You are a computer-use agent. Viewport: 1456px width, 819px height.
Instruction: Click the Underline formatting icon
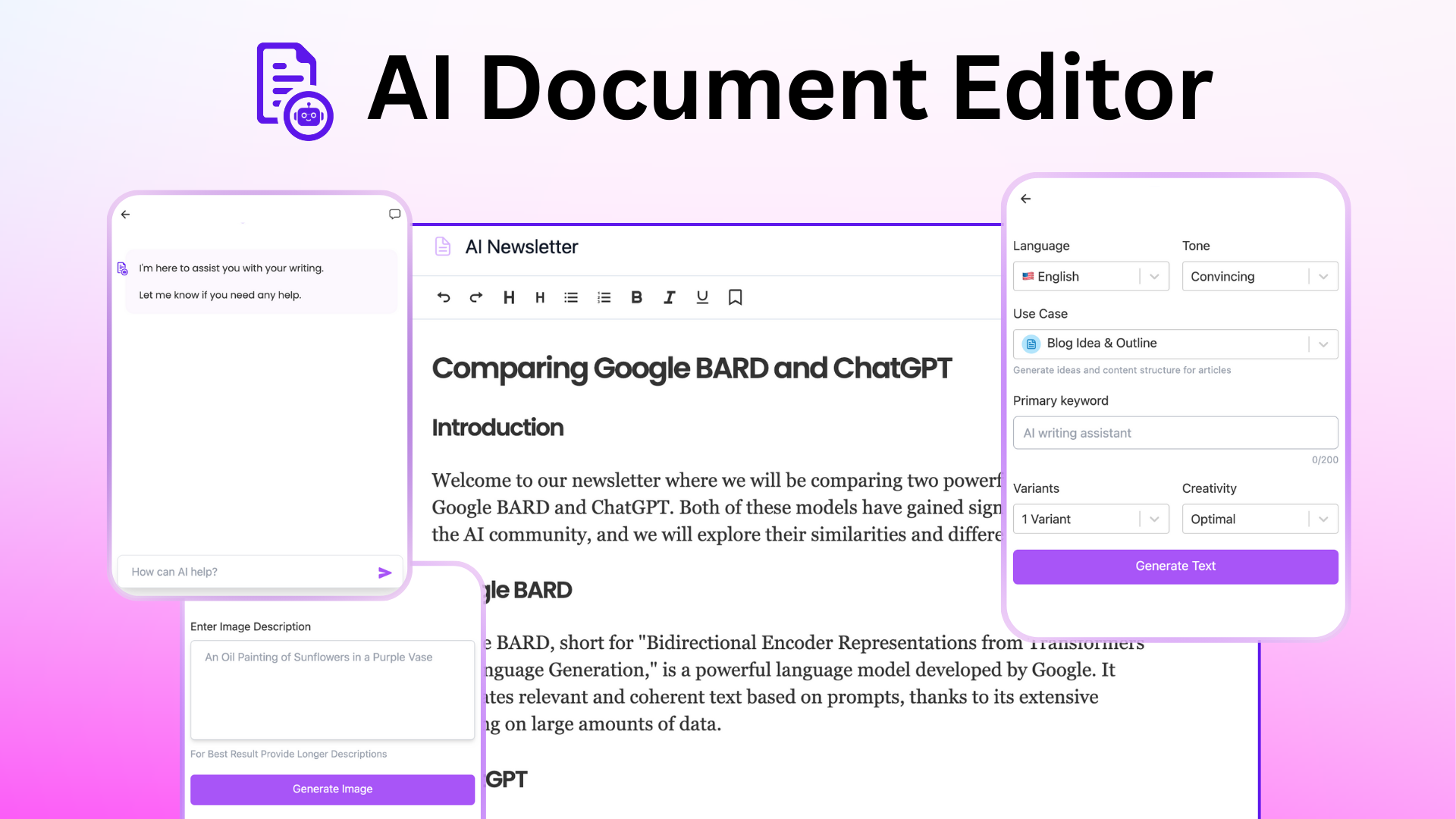coord(702,297)
